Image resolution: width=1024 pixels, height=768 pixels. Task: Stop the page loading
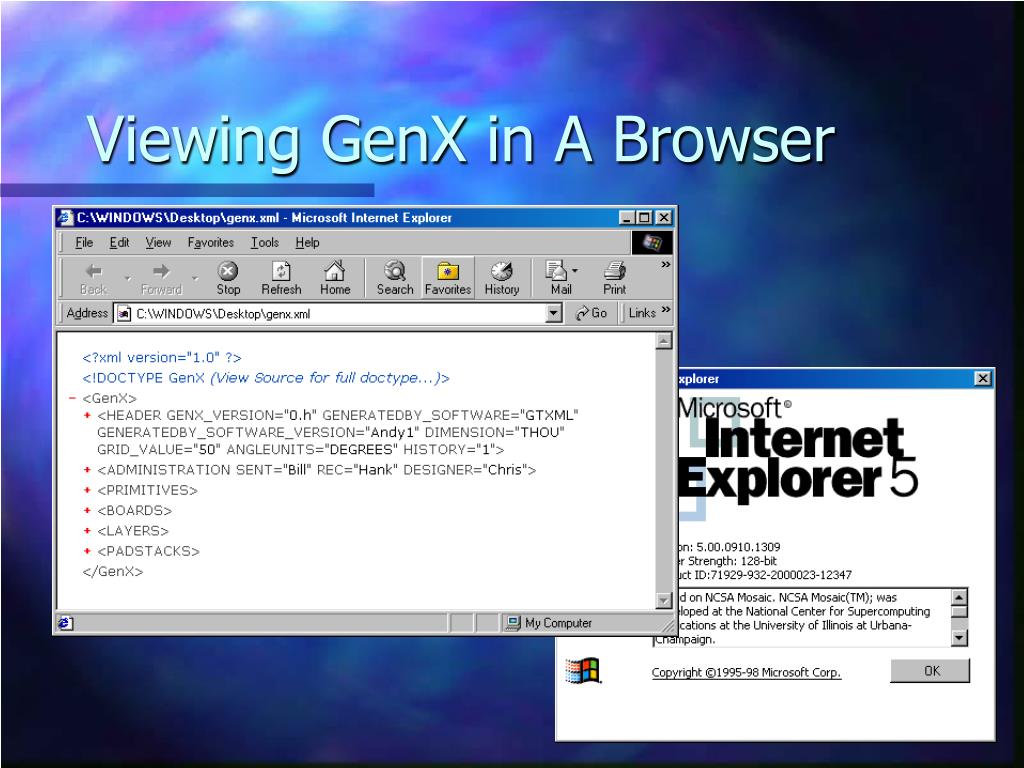point(228,278)
